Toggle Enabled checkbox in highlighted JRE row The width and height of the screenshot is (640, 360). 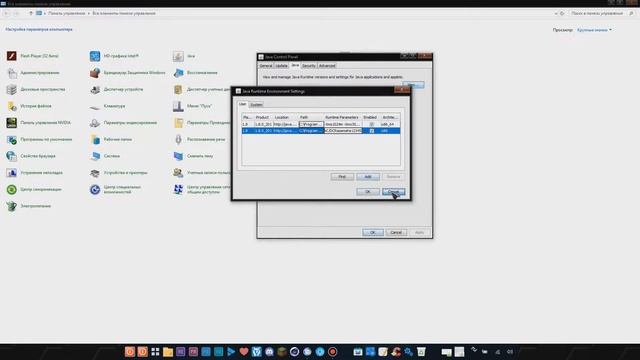coord(371,131)
